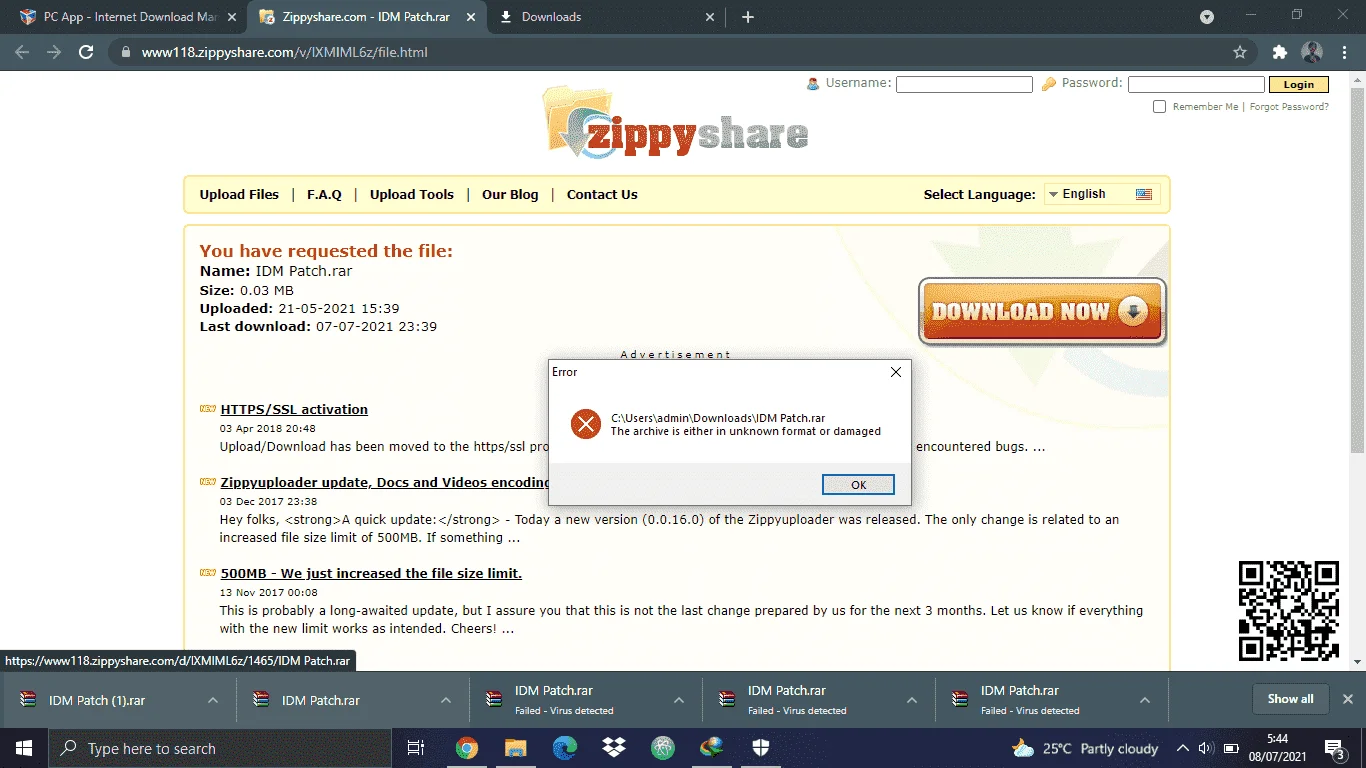
Task: Open the Zippyuploader update news link
Action: 385,482
